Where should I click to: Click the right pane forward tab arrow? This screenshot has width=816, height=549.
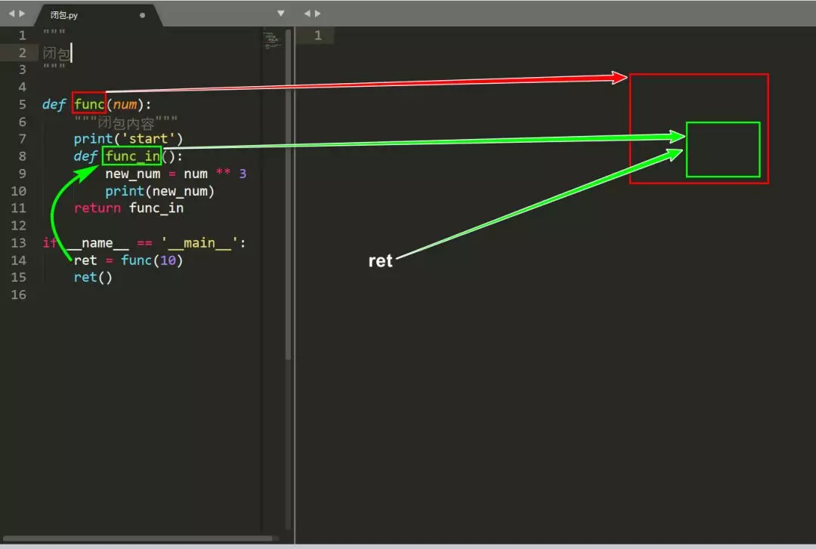point(317,14)
